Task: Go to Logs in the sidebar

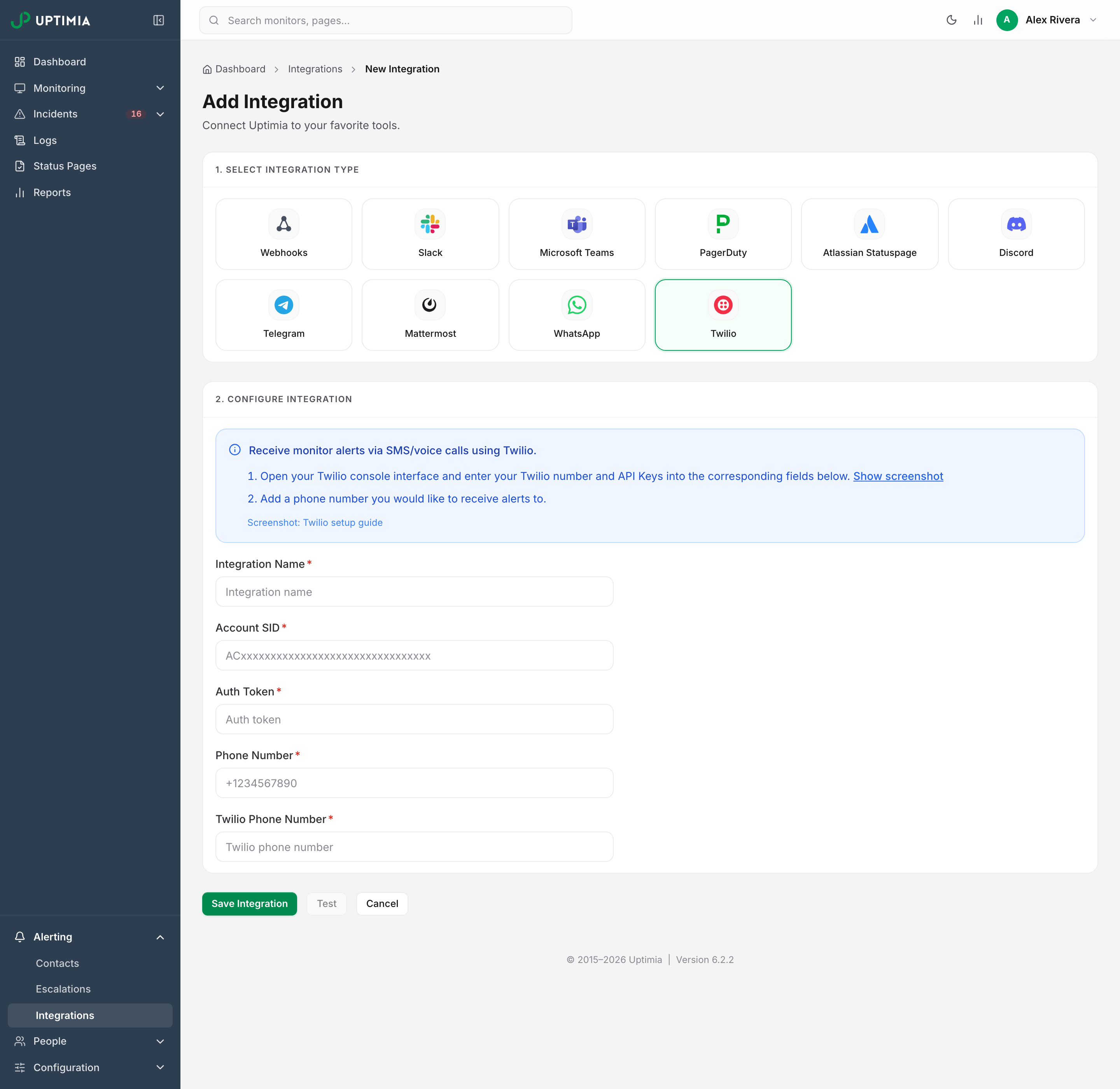Action: (90, 140)
